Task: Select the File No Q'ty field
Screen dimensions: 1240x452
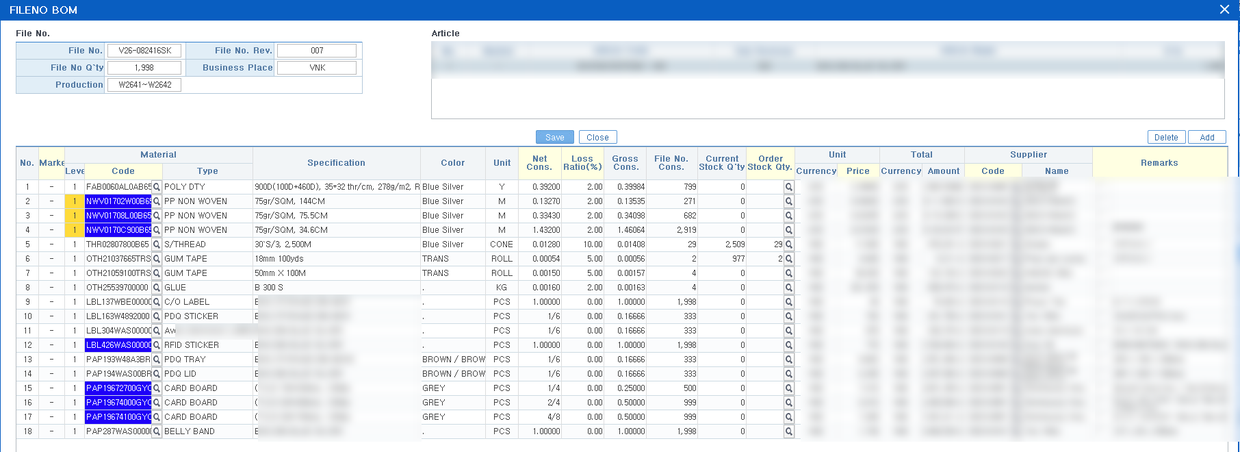Action: (x=144, y=68)
